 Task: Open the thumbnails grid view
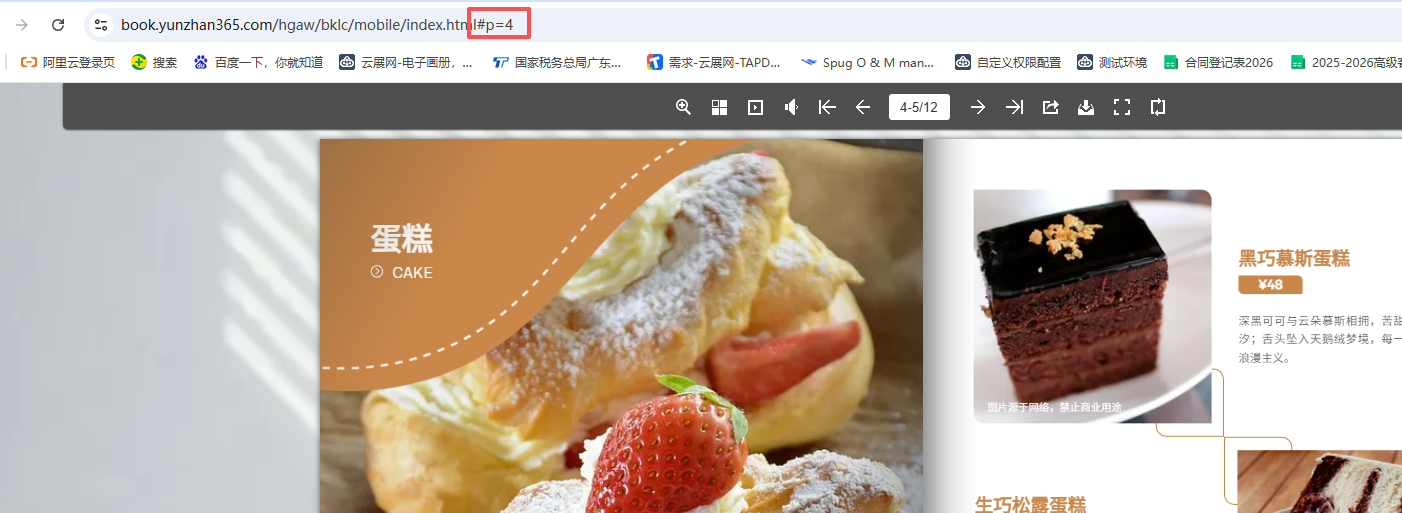719,107
